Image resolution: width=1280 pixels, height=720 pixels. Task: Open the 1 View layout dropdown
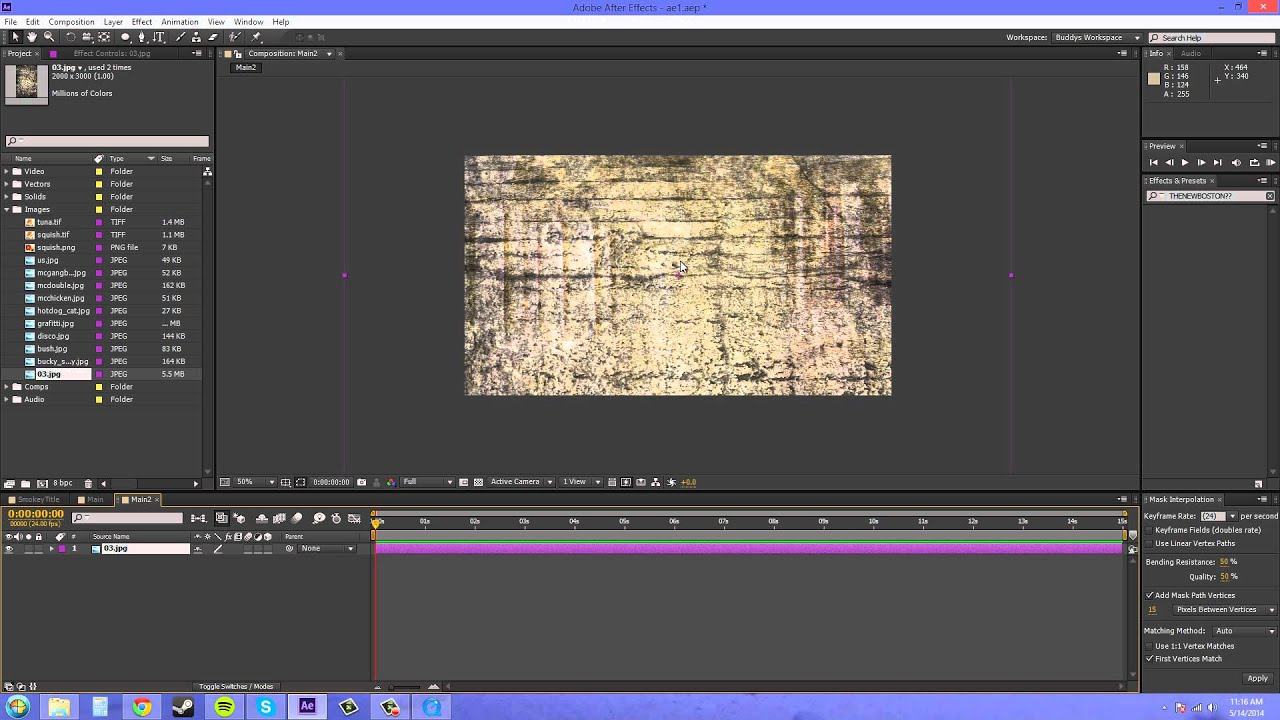pyautogui.click(x=580, y=482)
